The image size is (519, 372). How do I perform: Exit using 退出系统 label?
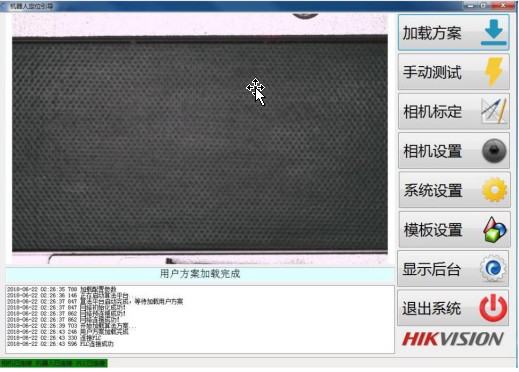click(x=432, y=308)
